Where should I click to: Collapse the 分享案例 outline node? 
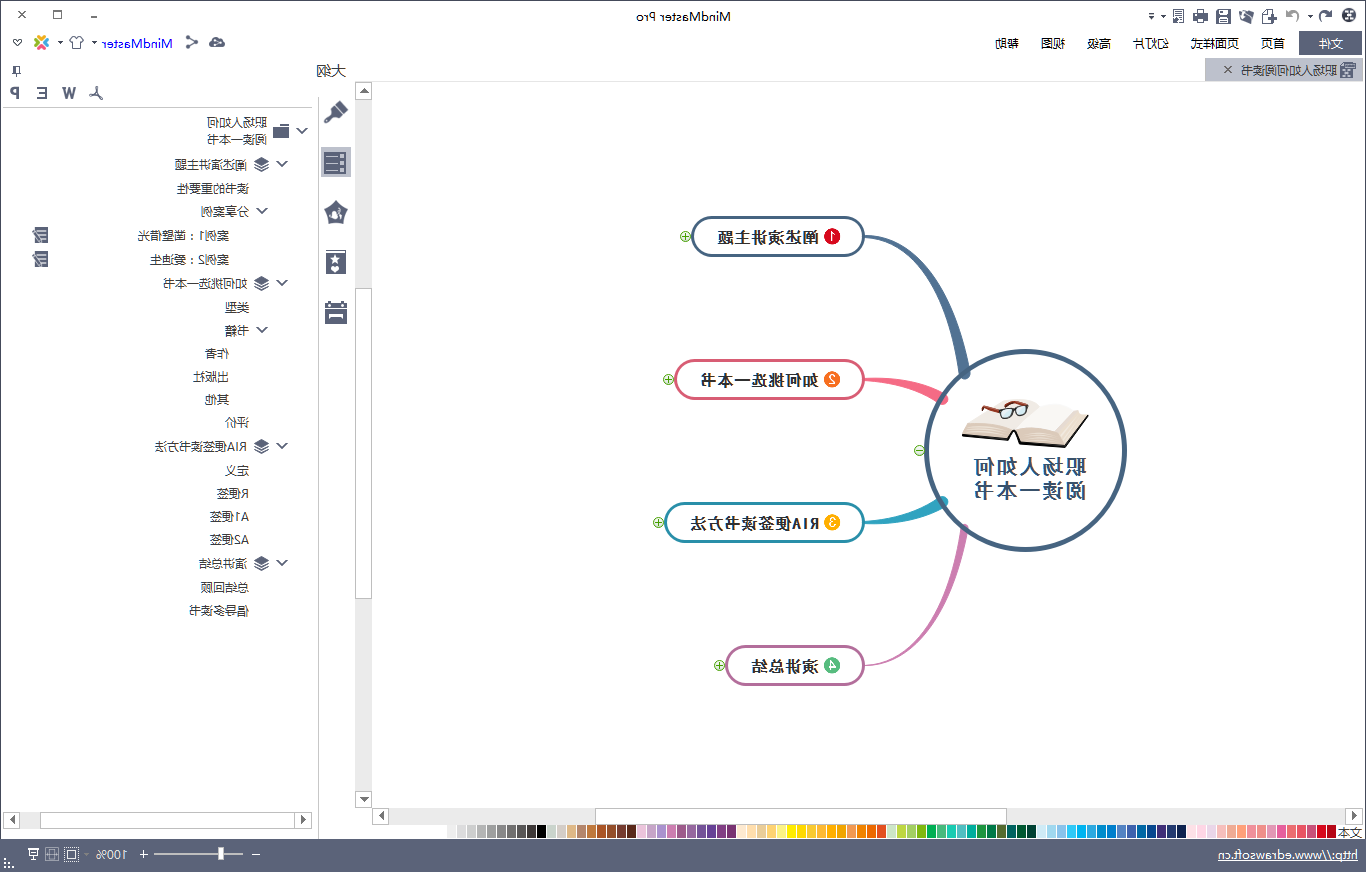coord(262,211)
